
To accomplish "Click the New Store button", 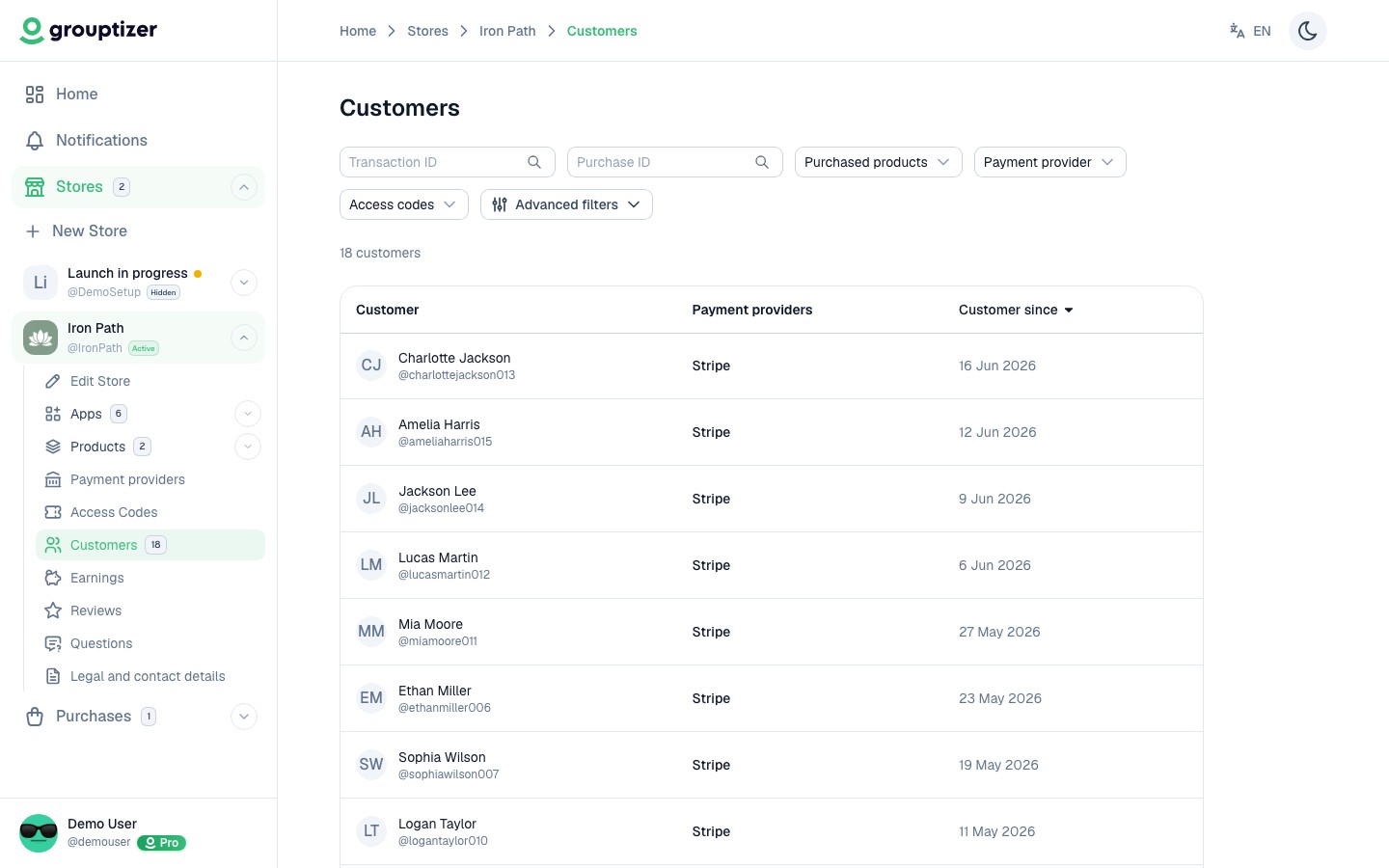I will (89, 231).
